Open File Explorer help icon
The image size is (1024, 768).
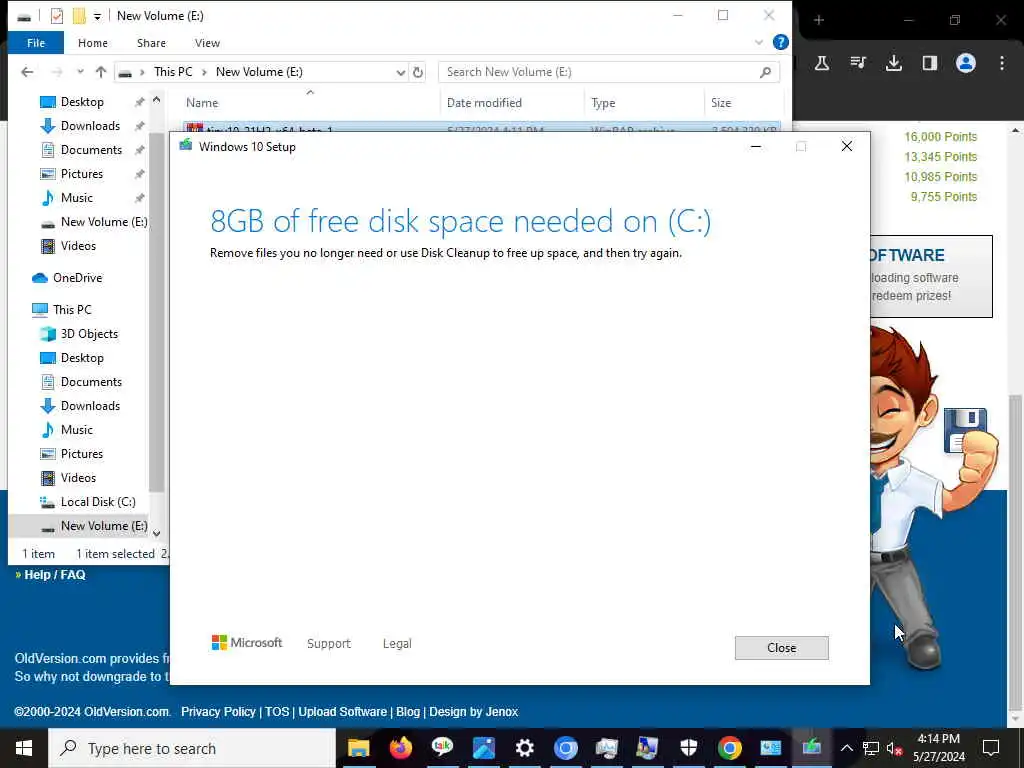[x=780, y=42]
